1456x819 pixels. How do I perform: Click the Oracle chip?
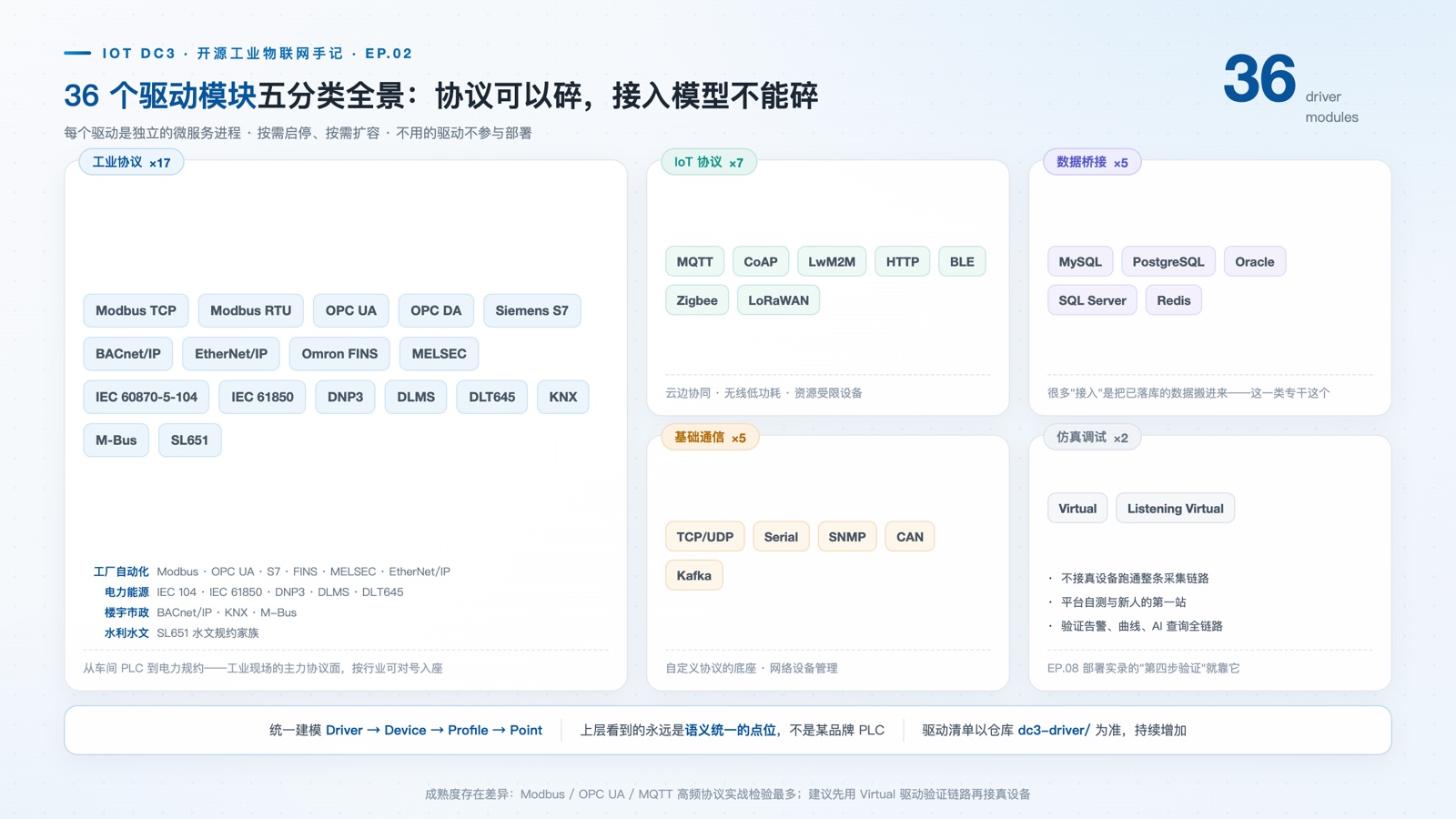click(x=1255, y=262)
